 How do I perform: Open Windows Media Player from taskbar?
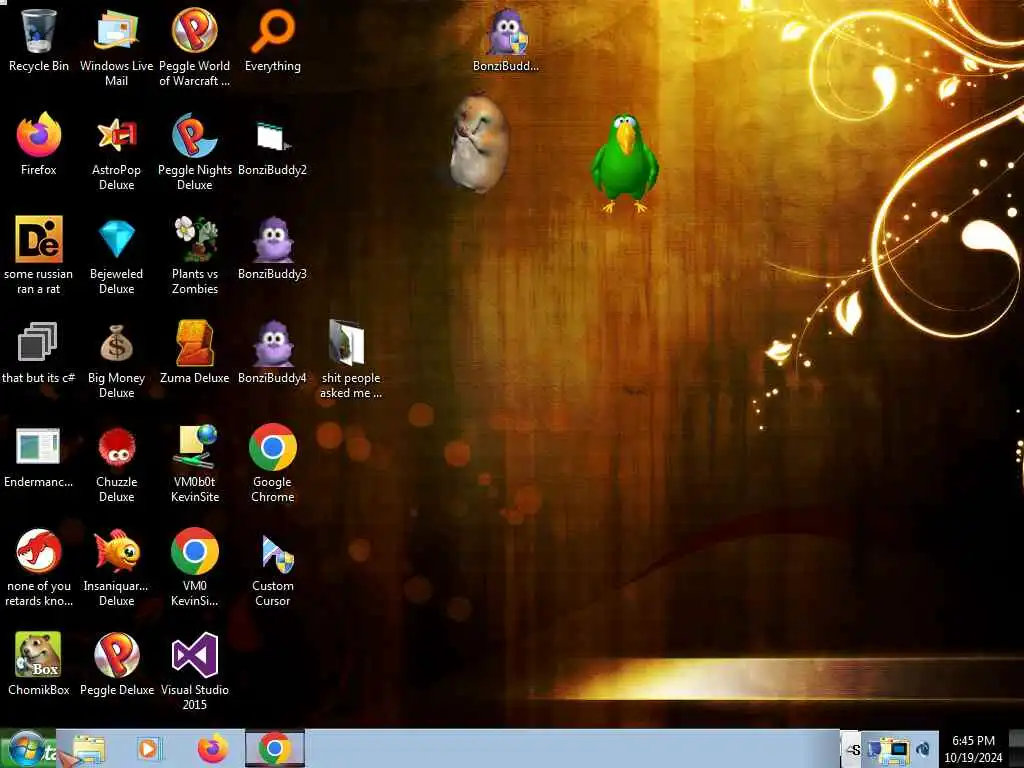click(x=150, y=748)
